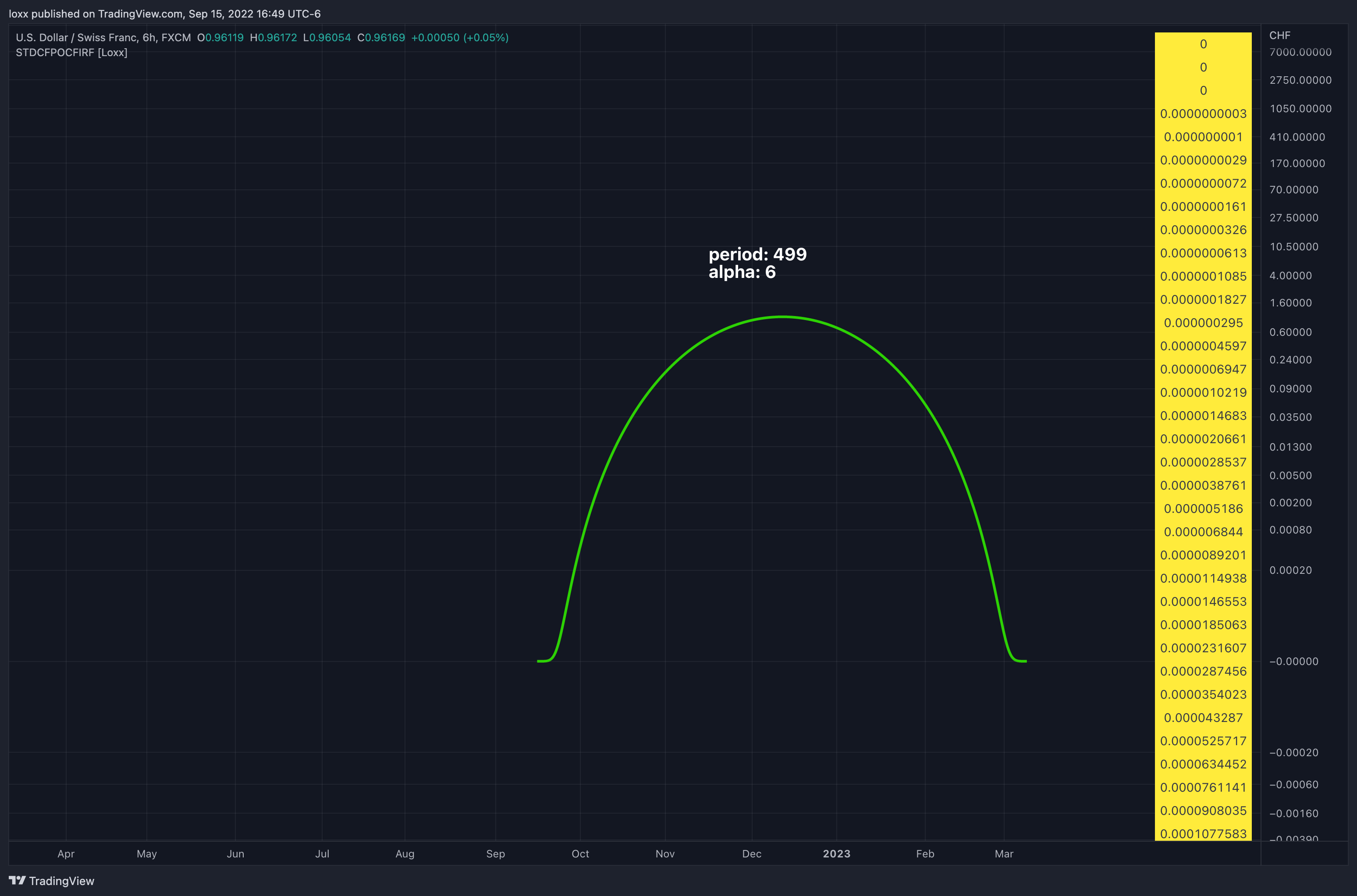The width and height of the screenshot is (1357, 896).
Task: Click the −0.00160 price scale label
Action: pyautogui.click(x=1294, y=814)
